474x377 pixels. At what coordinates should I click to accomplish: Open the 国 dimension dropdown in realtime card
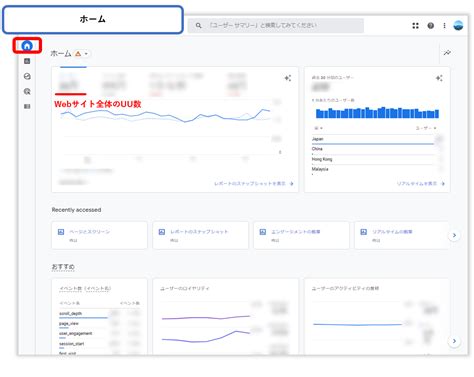[x=318, y=128]
